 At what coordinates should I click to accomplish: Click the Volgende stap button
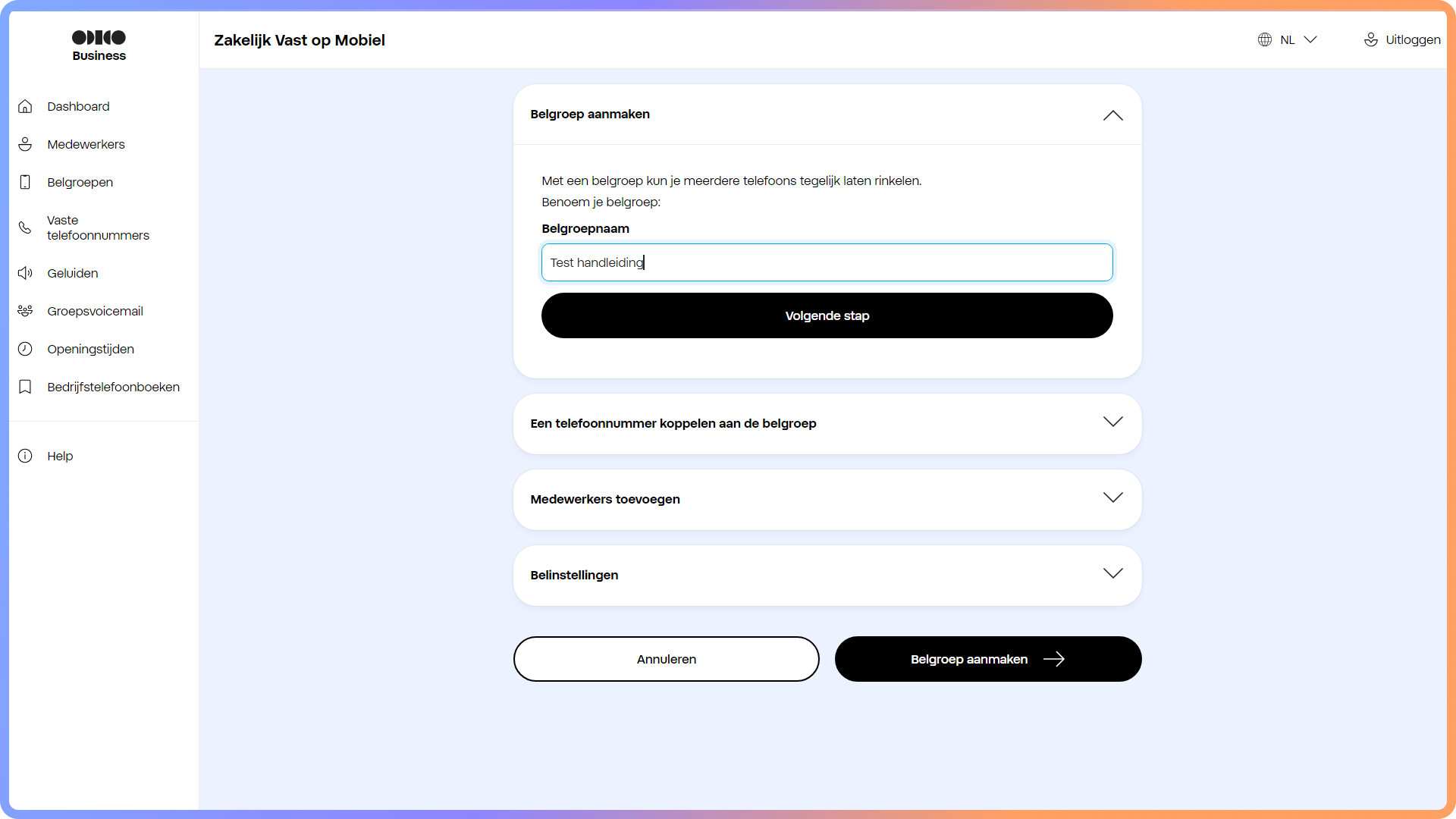pos(827,315)
